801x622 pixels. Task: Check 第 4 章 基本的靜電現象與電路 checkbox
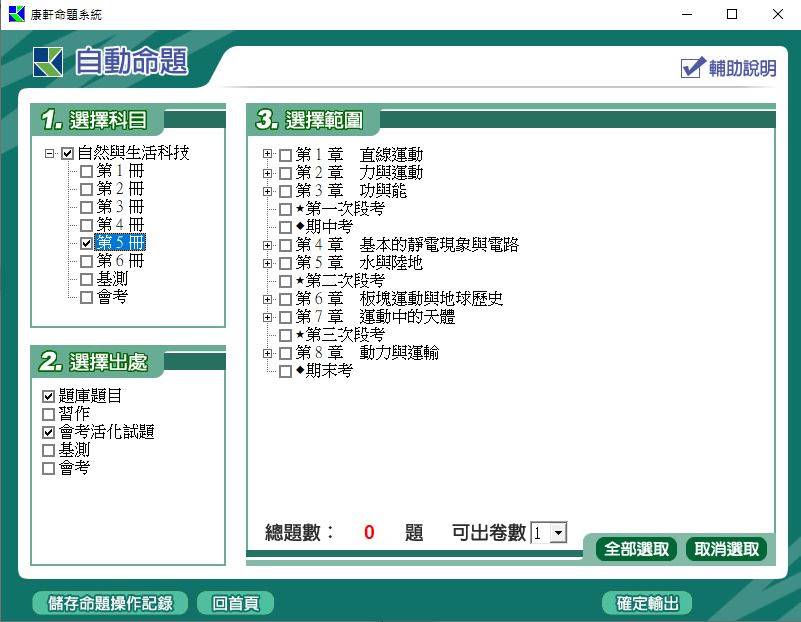point(286,246)
